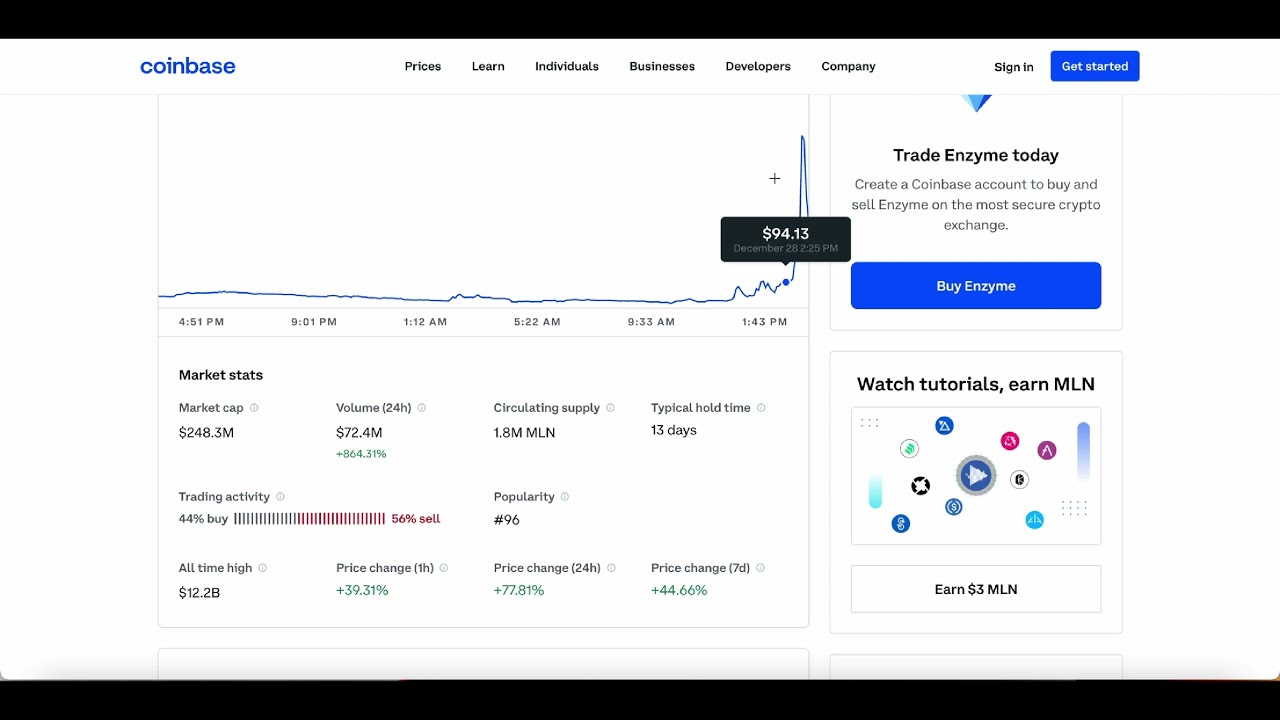Click the 44% buy label
The height and width of the screenshot is (720, 1280).
point(204,519)
